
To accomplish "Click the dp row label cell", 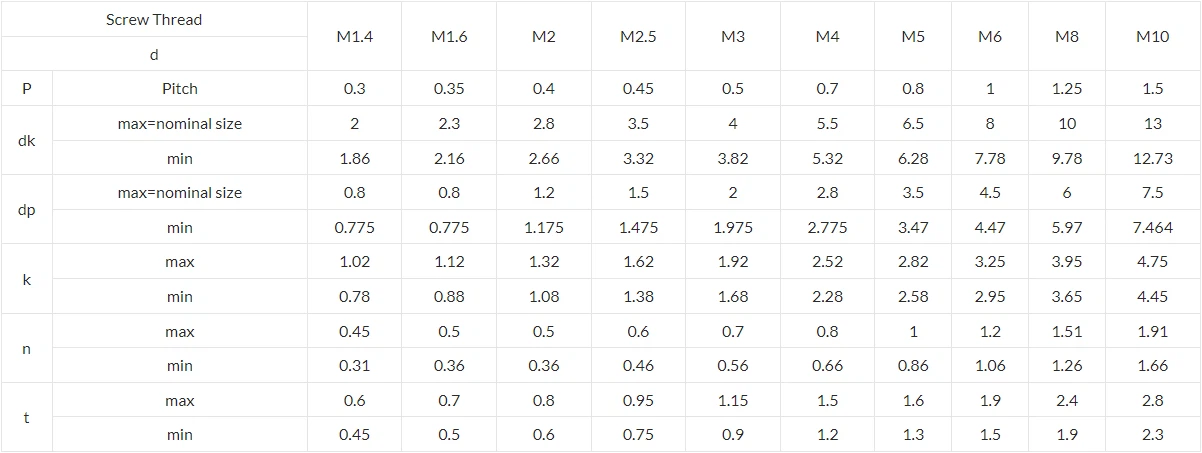I will click(27, 210).
